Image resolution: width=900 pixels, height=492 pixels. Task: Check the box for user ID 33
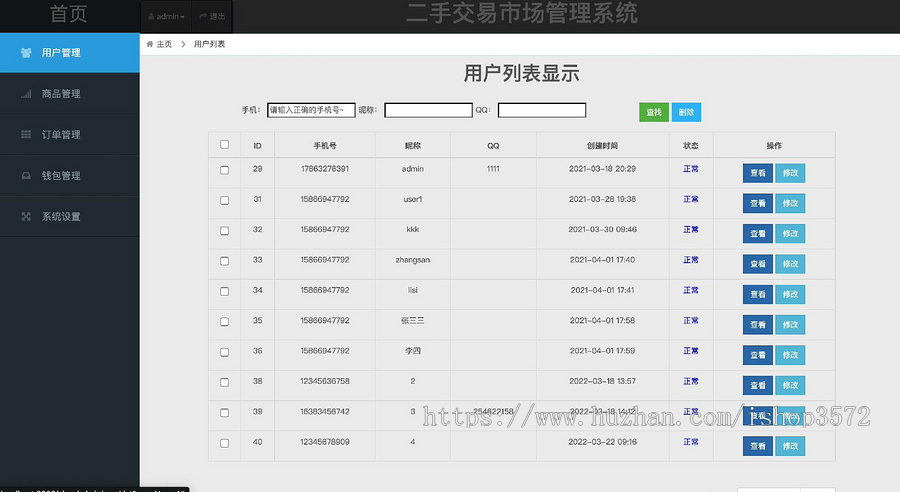[224, 261]
